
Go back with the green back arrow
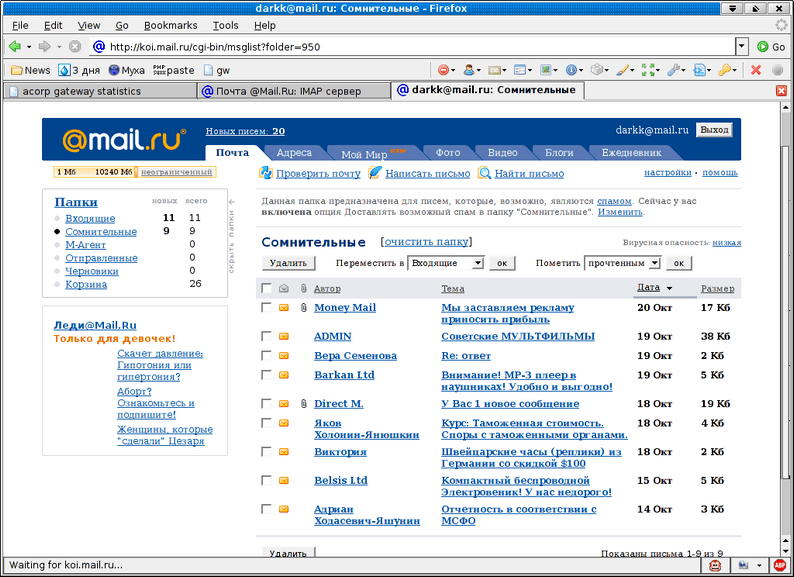click(14, 47)
